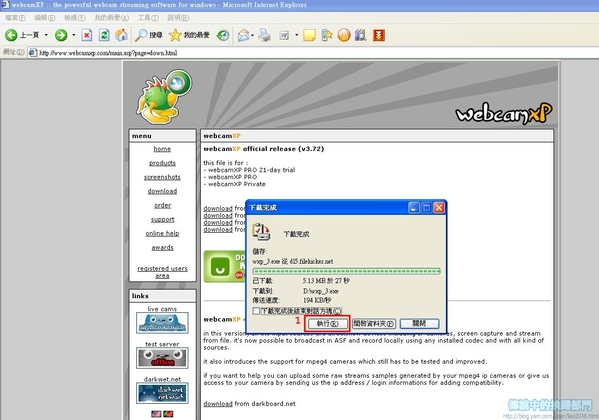This screenshot has width=599, height=420.
Task: Click the Refresh page icon
Action: point(104,35)
